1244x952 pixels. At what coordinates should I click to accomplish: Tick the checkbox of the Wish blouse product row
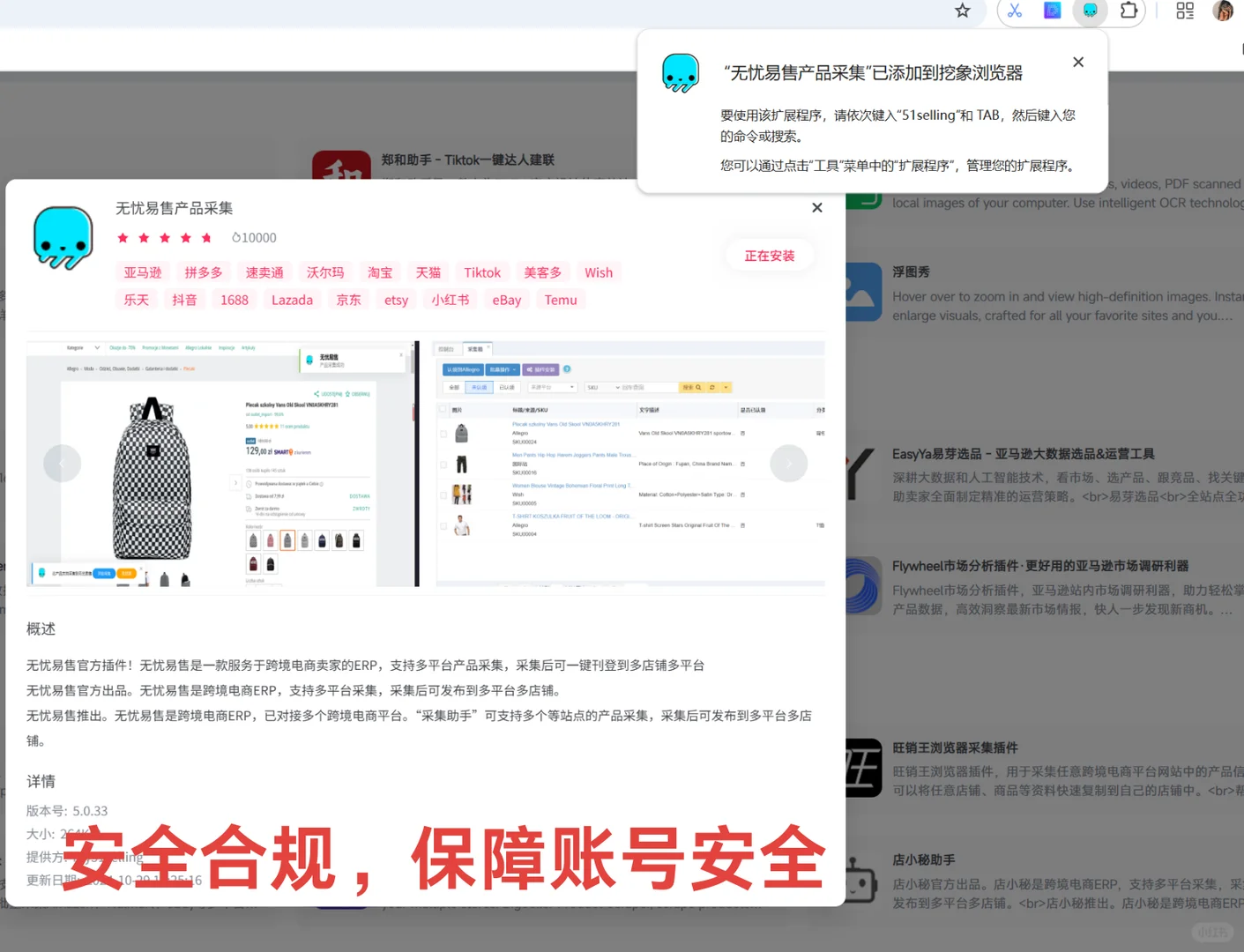(442, 494)
